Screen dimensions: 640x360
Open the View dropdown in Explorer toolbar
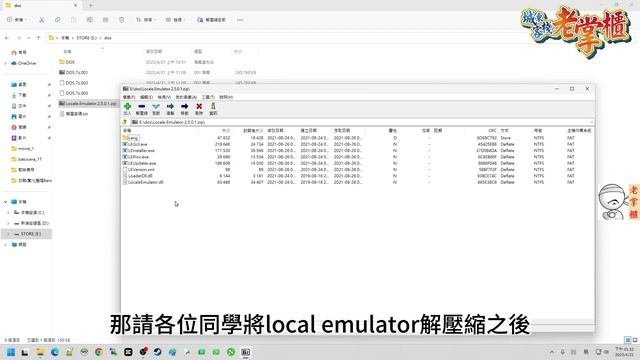click(176, 20)
